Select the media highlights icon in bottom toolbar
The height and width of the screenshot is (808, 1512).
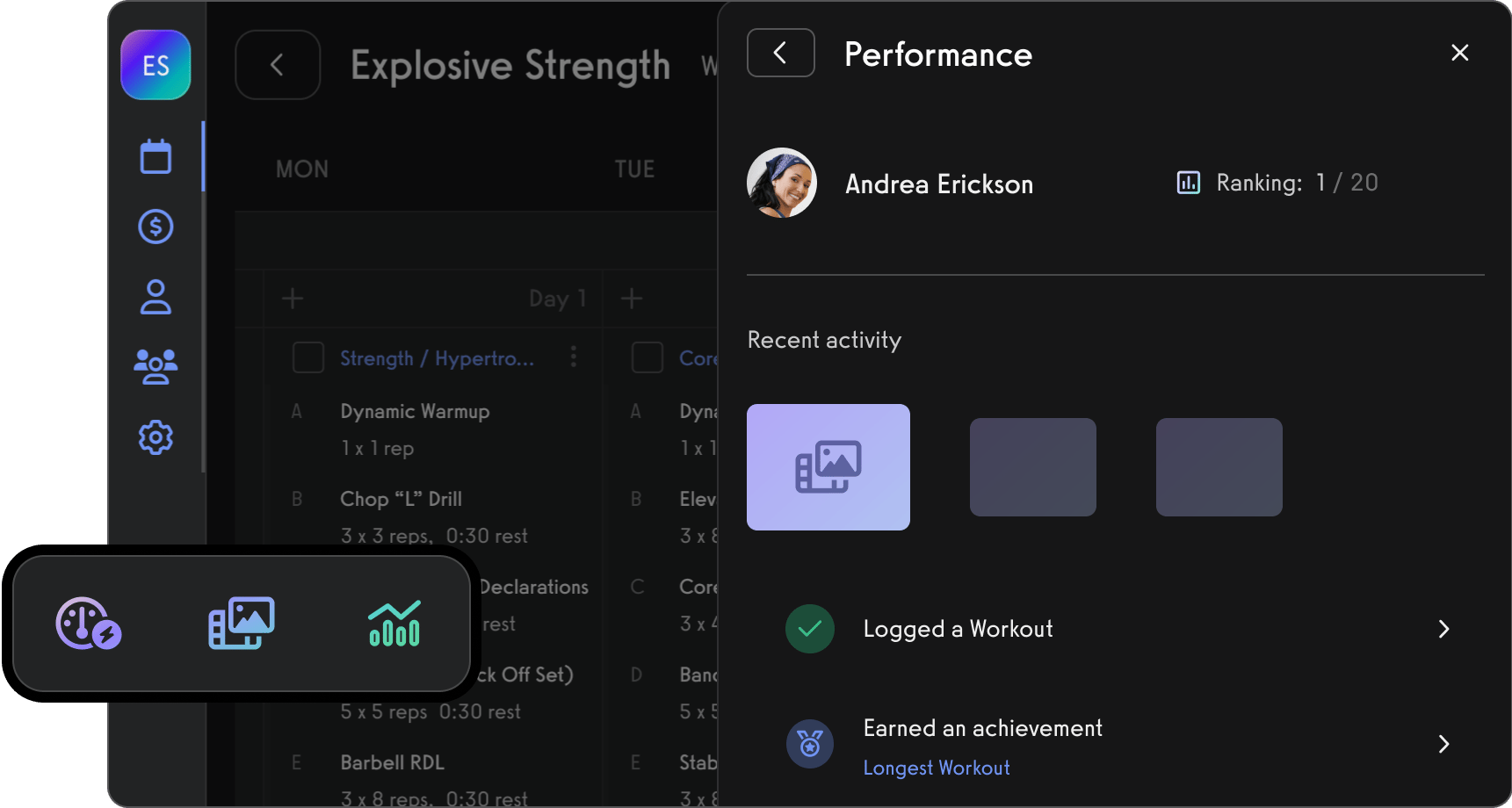click(241, 624)
